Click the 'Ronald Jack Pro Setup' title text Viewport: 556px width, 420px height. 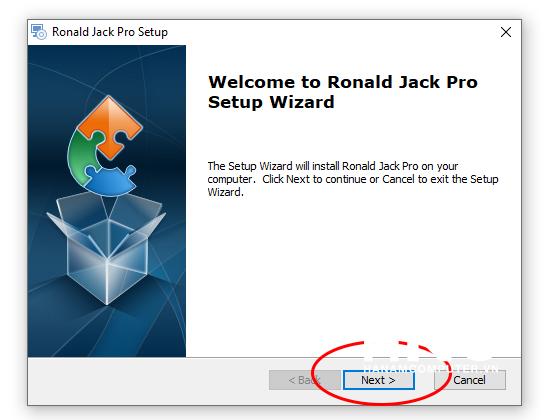(110, 32)
